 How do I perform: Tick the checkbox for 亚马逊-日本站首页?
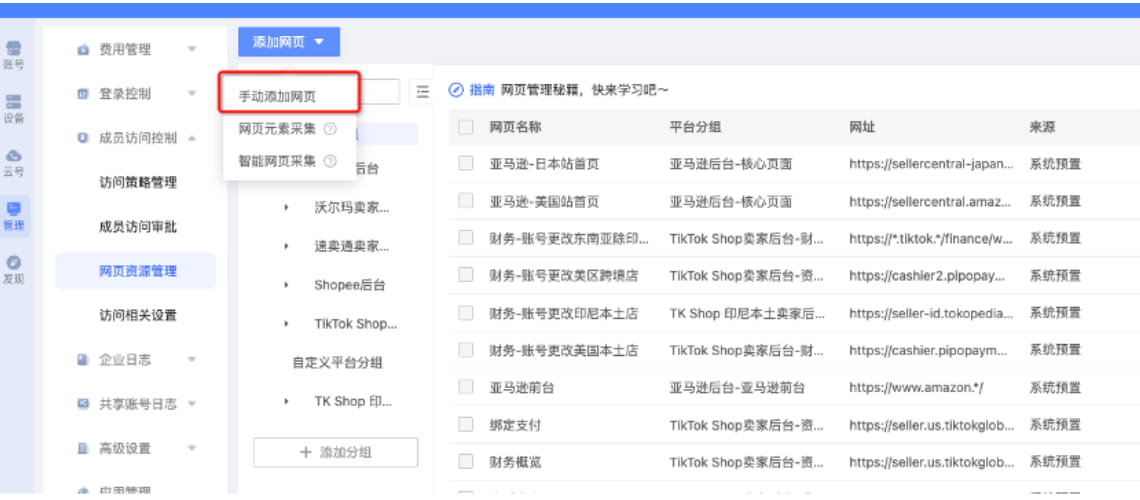tap(466, 164)
